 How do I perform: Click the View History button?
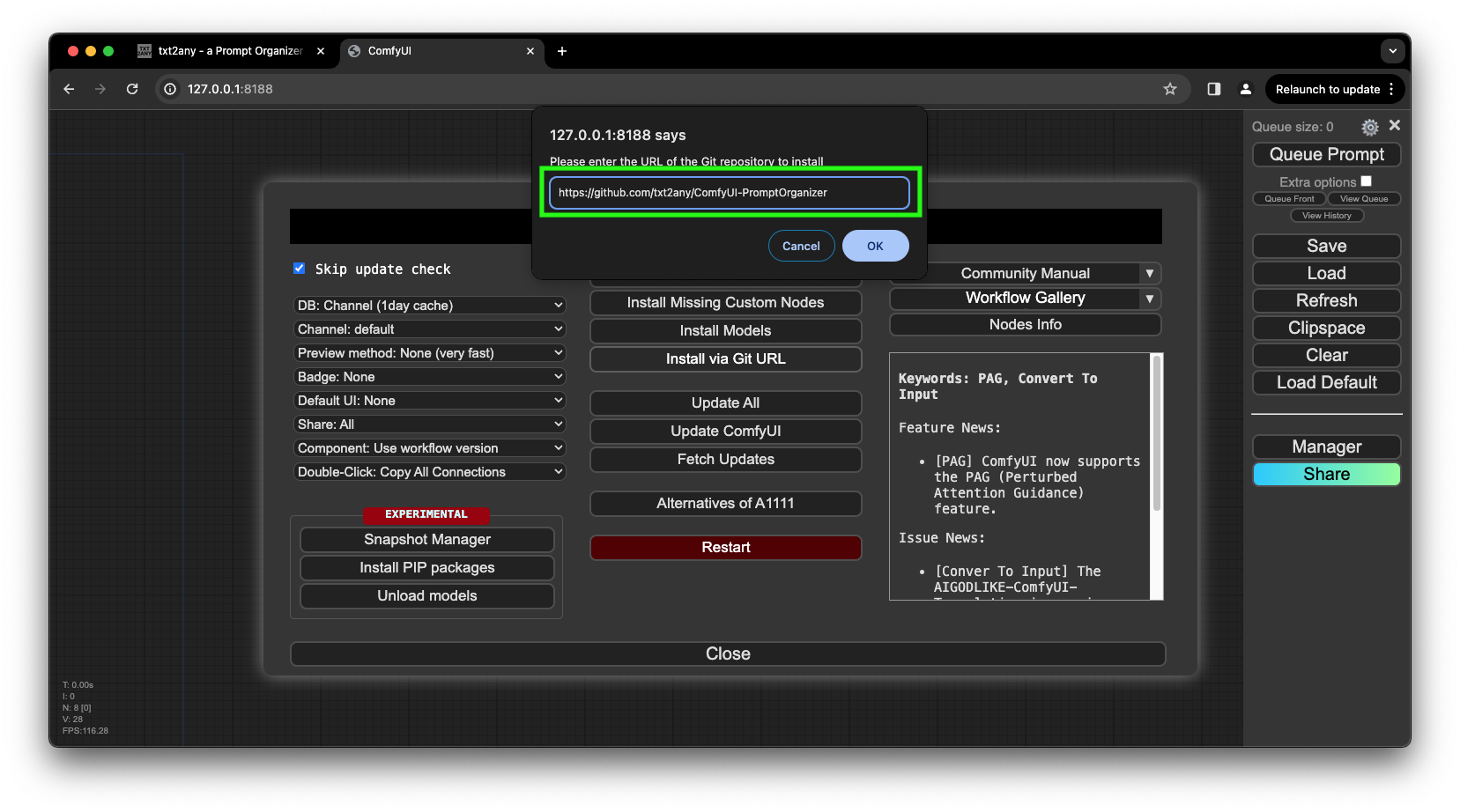coord(1326,216)
